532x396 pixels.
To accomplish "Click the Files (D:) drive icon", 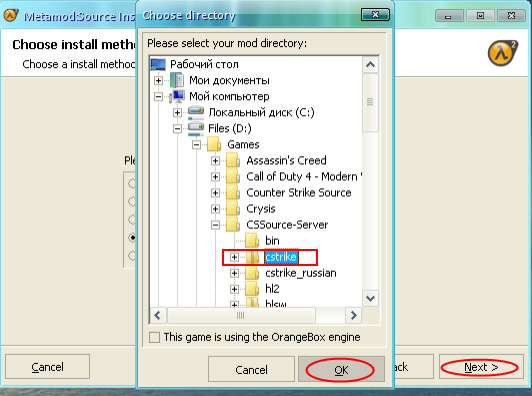I will pyautogui.click(x=196, y=129).
